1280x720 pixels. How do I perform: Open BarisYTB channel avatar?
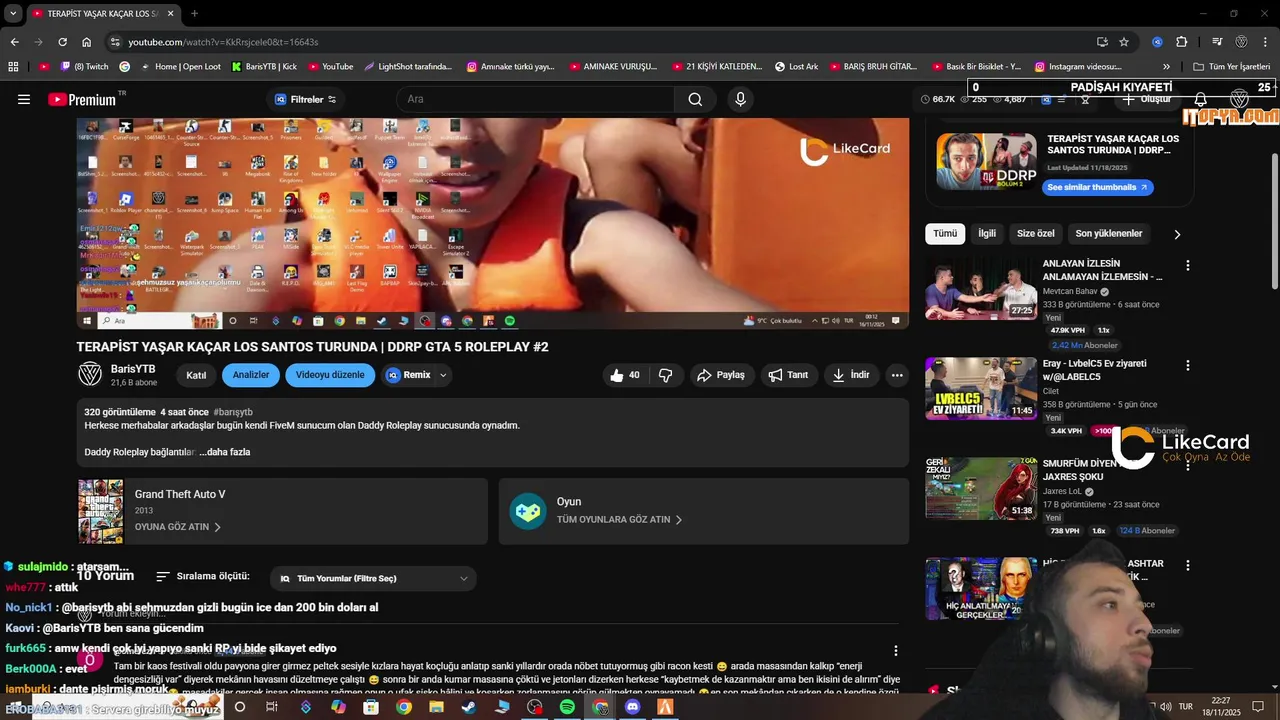tap(90, 375)
